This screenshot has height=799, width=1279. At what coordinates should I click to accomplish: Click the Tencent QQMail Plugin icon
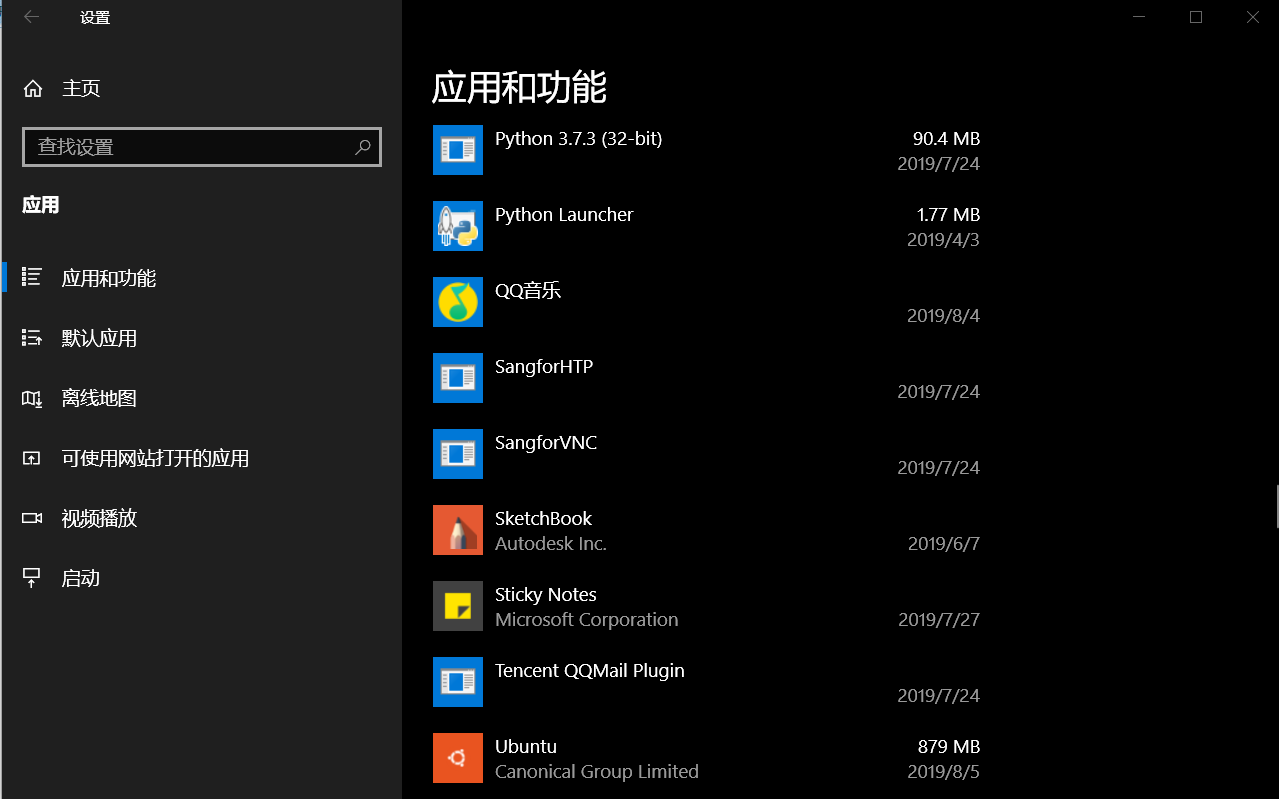458,682
